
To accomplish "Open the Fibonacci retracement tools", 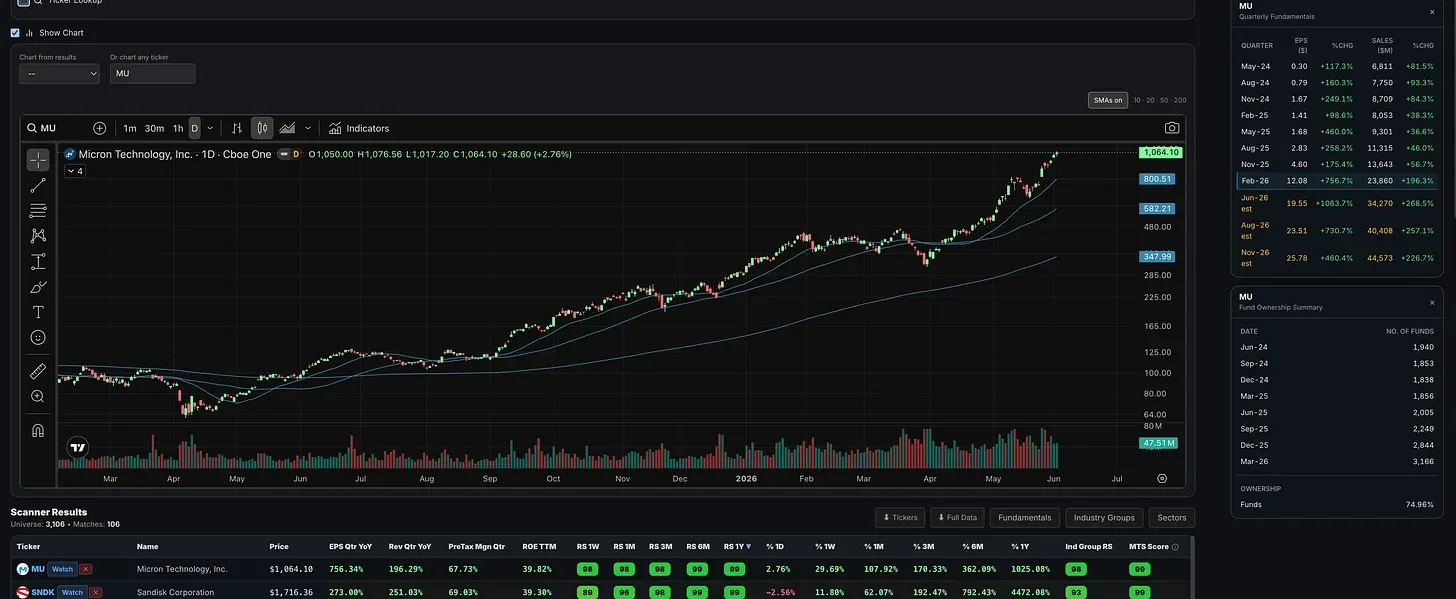I will tap(38, 210).
